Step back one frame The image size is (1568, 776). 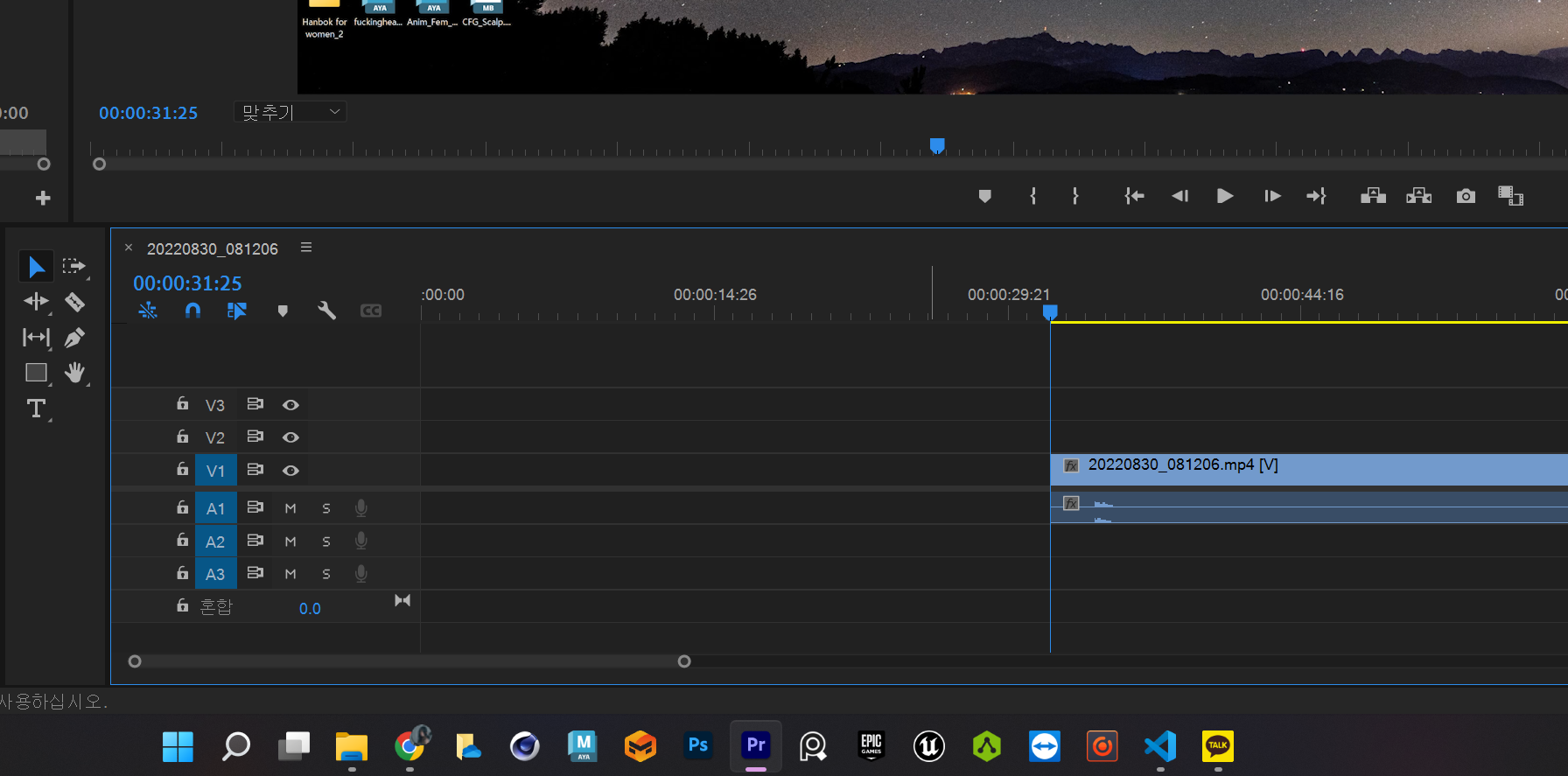point(1179,196)
